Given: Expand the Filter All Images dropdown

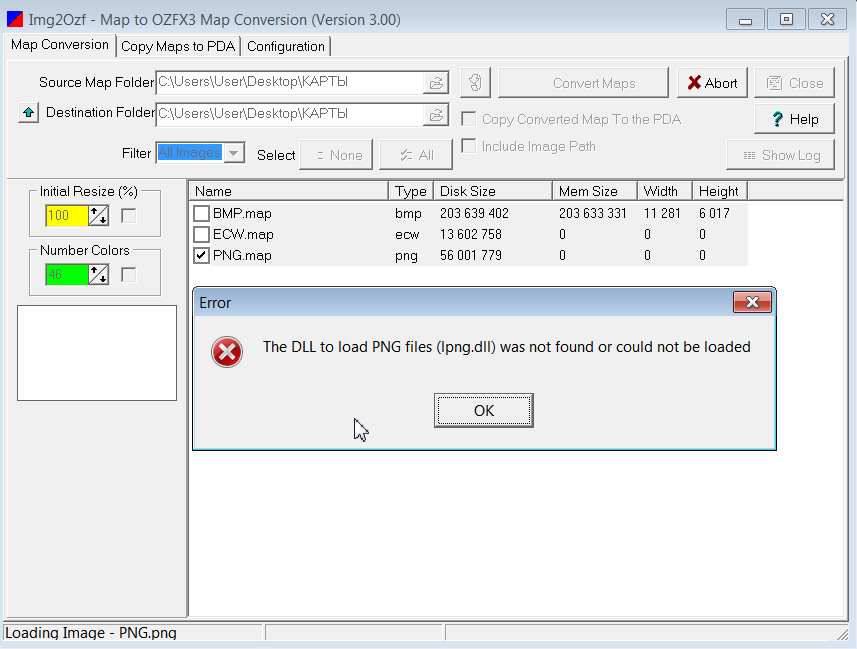Looking at the screenshot, I should point(234,153).
